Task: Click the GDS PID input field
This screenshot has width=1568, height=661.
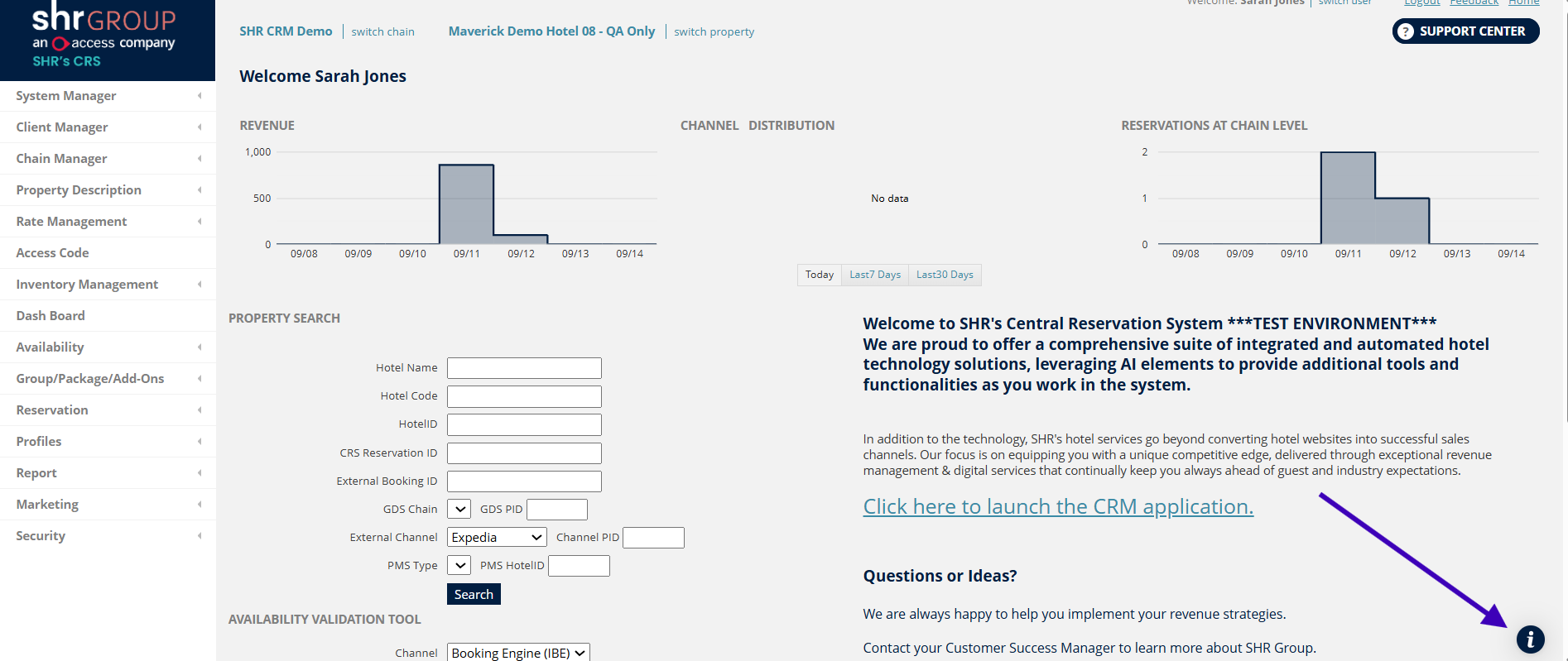Action: tap(557, 510)
